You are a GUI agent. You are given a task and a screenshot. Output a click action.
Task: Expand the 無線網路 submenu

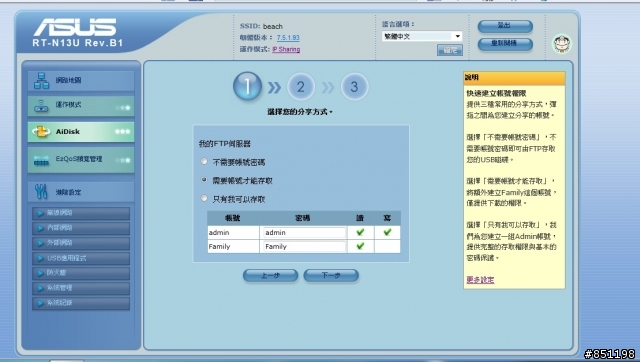tap(81, 213)
